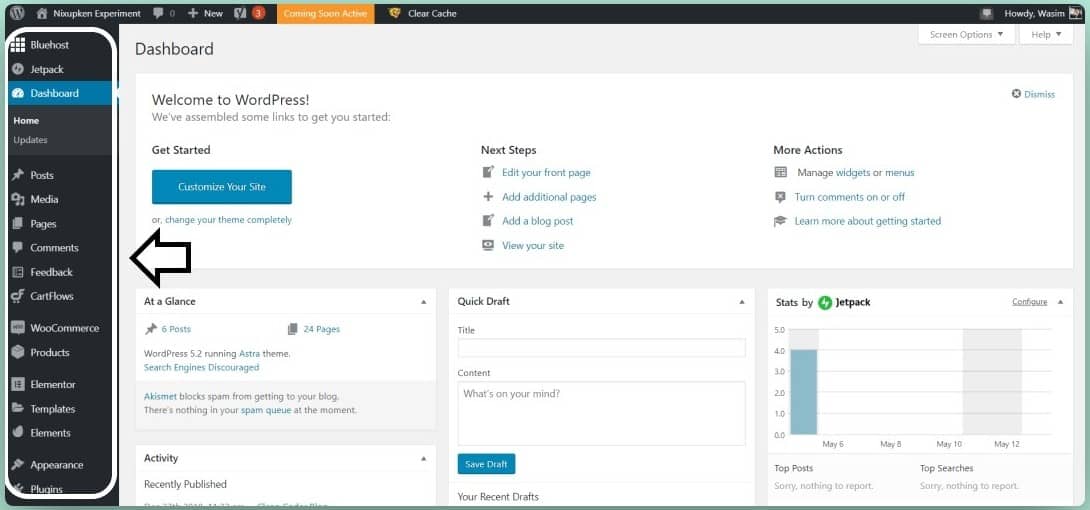Click Turn comments on or off link
The height and width of the screenshot is (510, 1090).
849,197
